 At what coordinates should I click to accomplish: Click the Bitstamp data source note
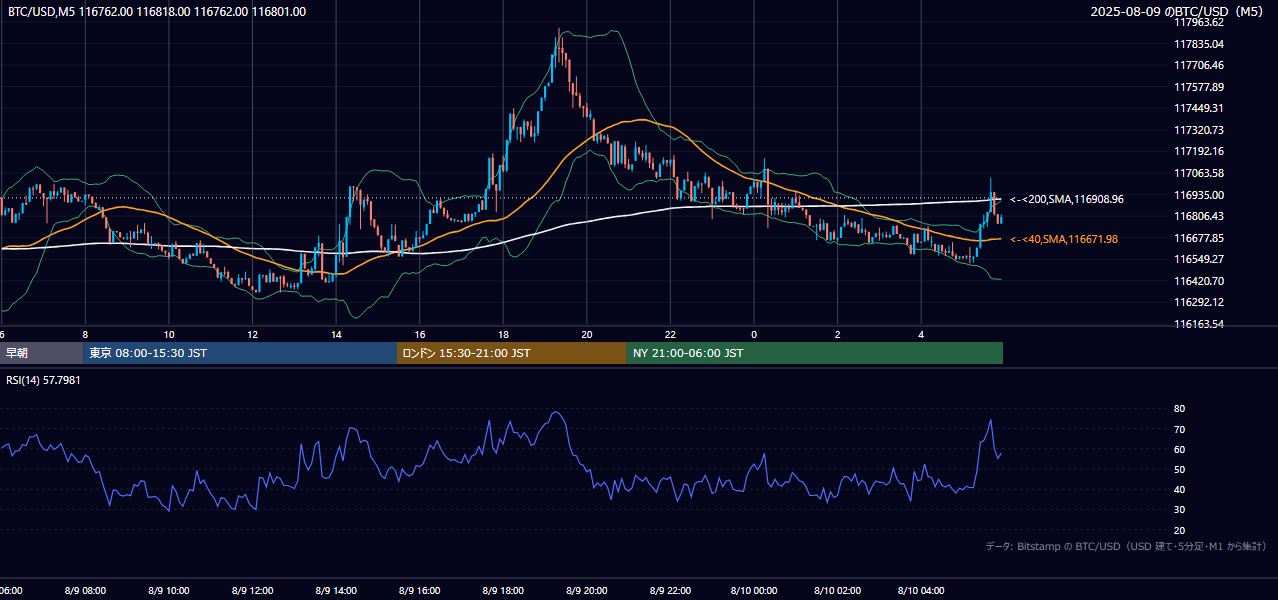point(1126,546)
